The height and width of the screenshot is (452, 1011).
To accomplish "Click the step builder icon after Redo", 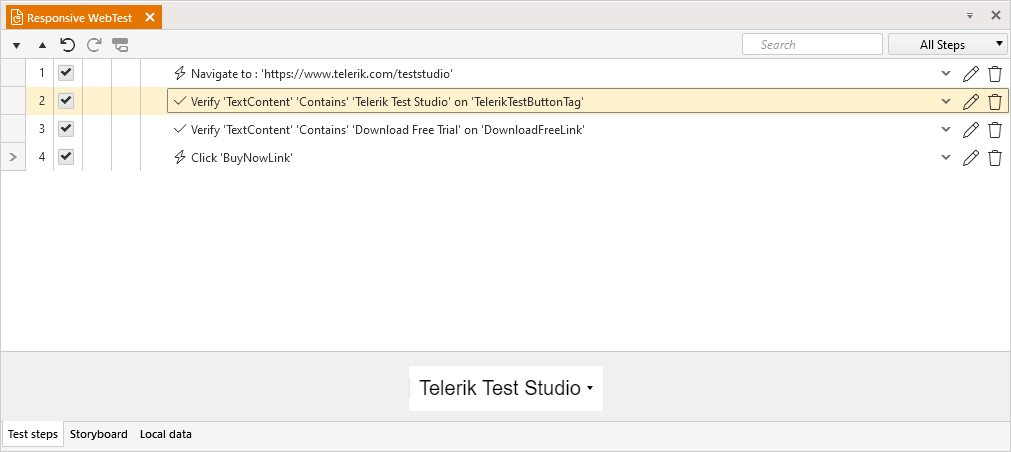I will click(120, 44).
